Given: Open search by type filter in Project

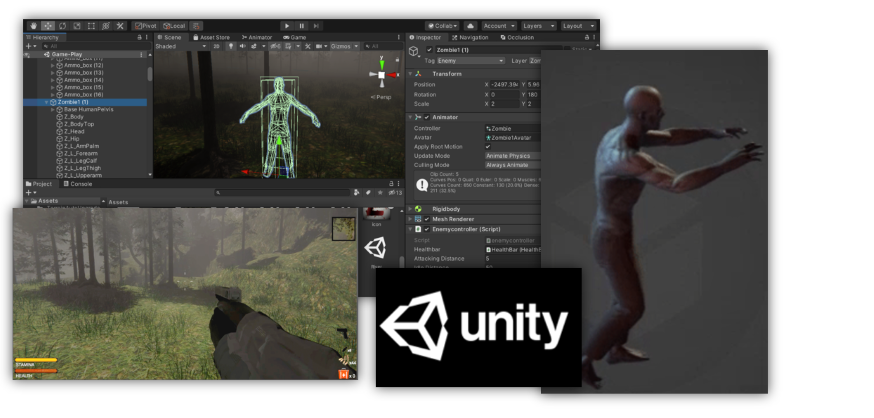Looking at the screenshot, I should coord(356,192).
